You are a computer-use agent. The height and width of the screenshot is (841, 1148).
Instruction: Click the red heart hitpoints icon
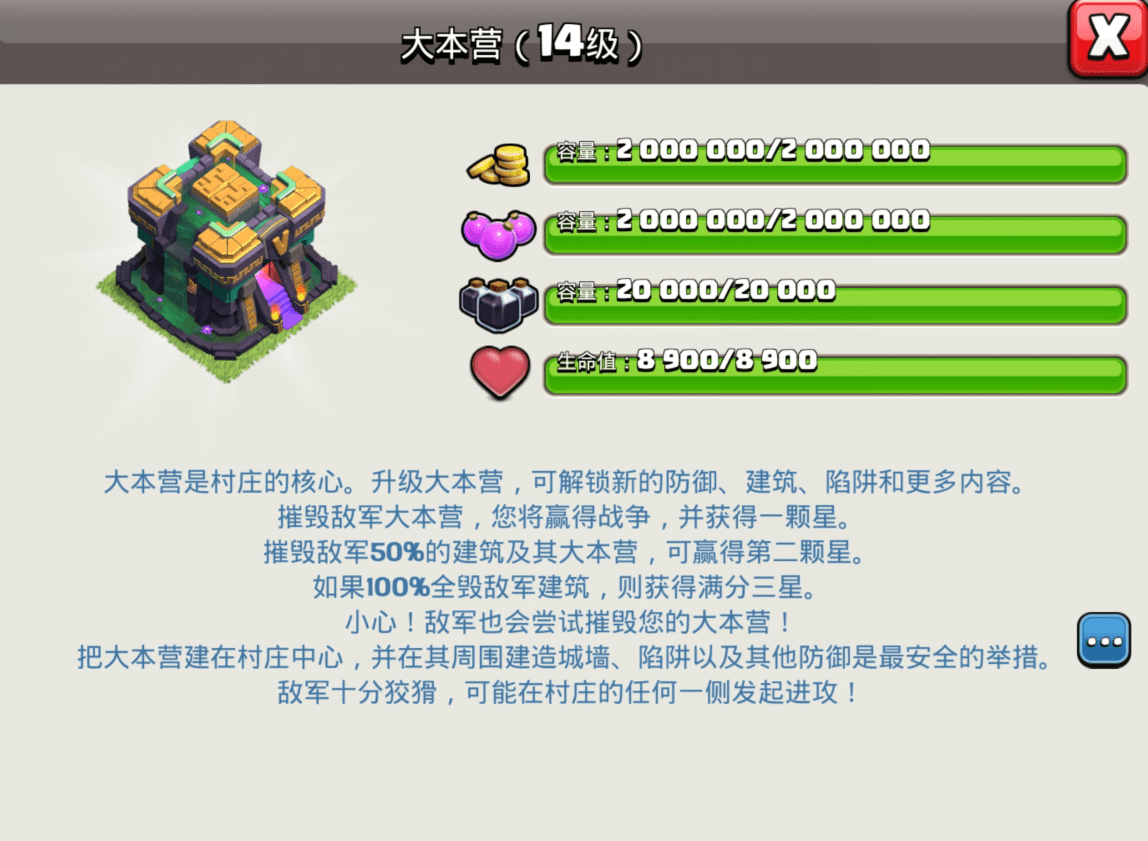coord(500,372)
